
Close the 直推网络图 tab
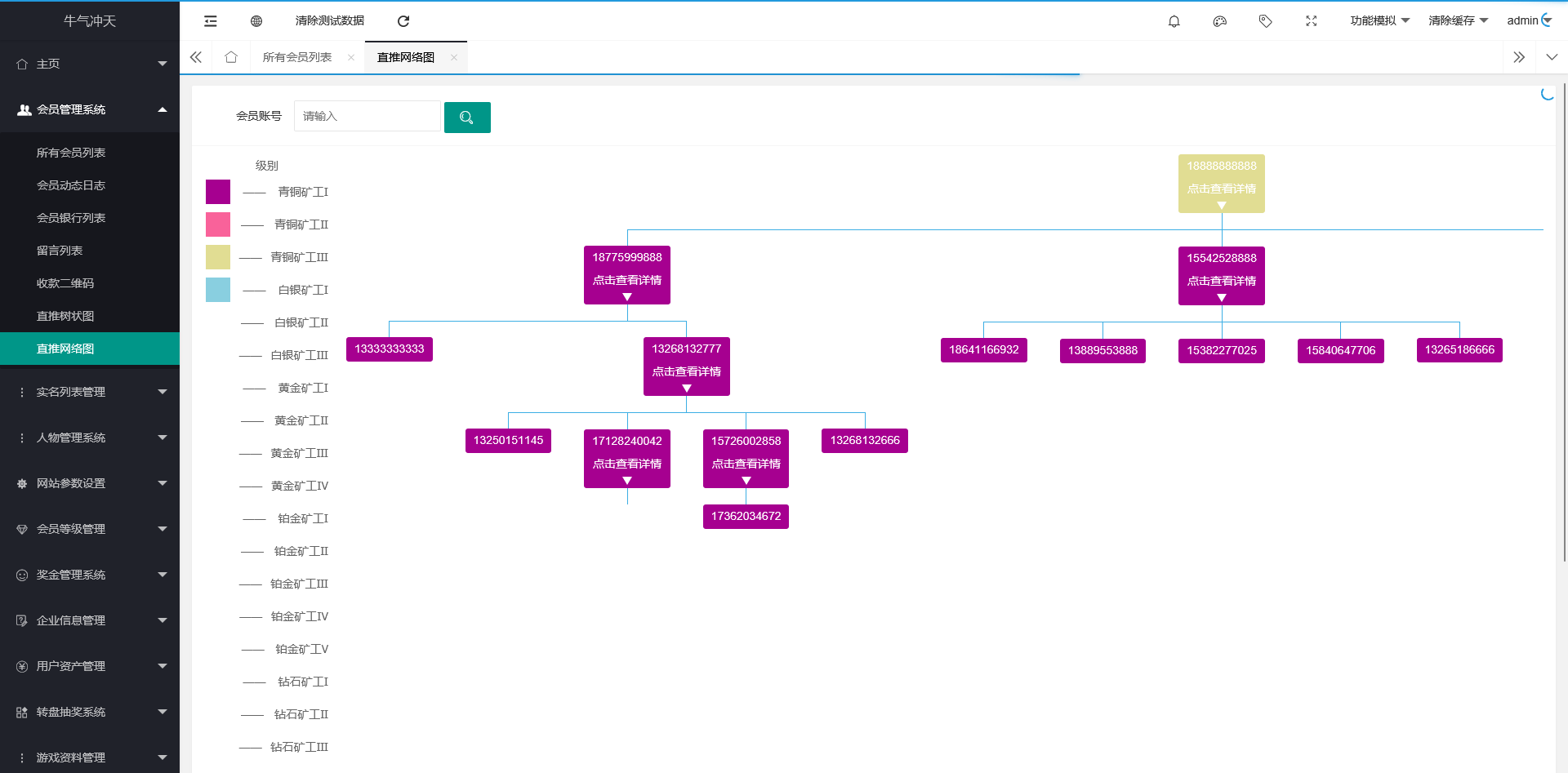click(454, 57)
